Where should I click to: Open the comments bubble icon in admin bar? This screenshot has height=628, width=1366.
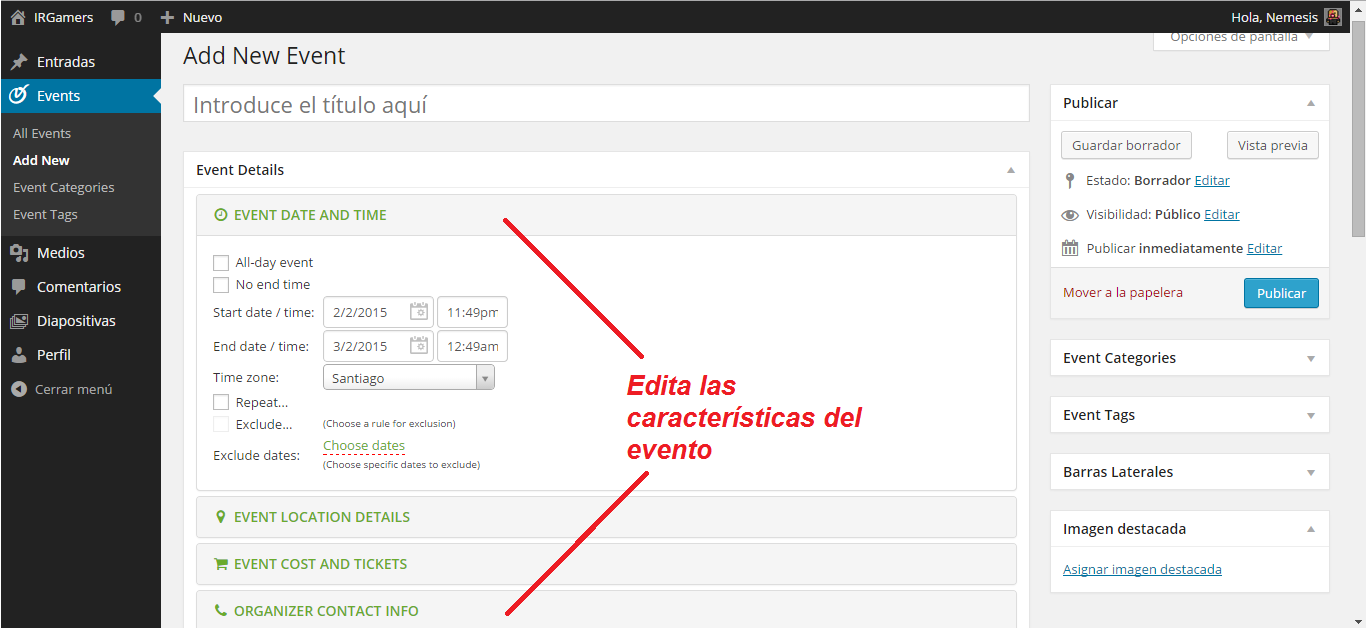tap(119, 17)
